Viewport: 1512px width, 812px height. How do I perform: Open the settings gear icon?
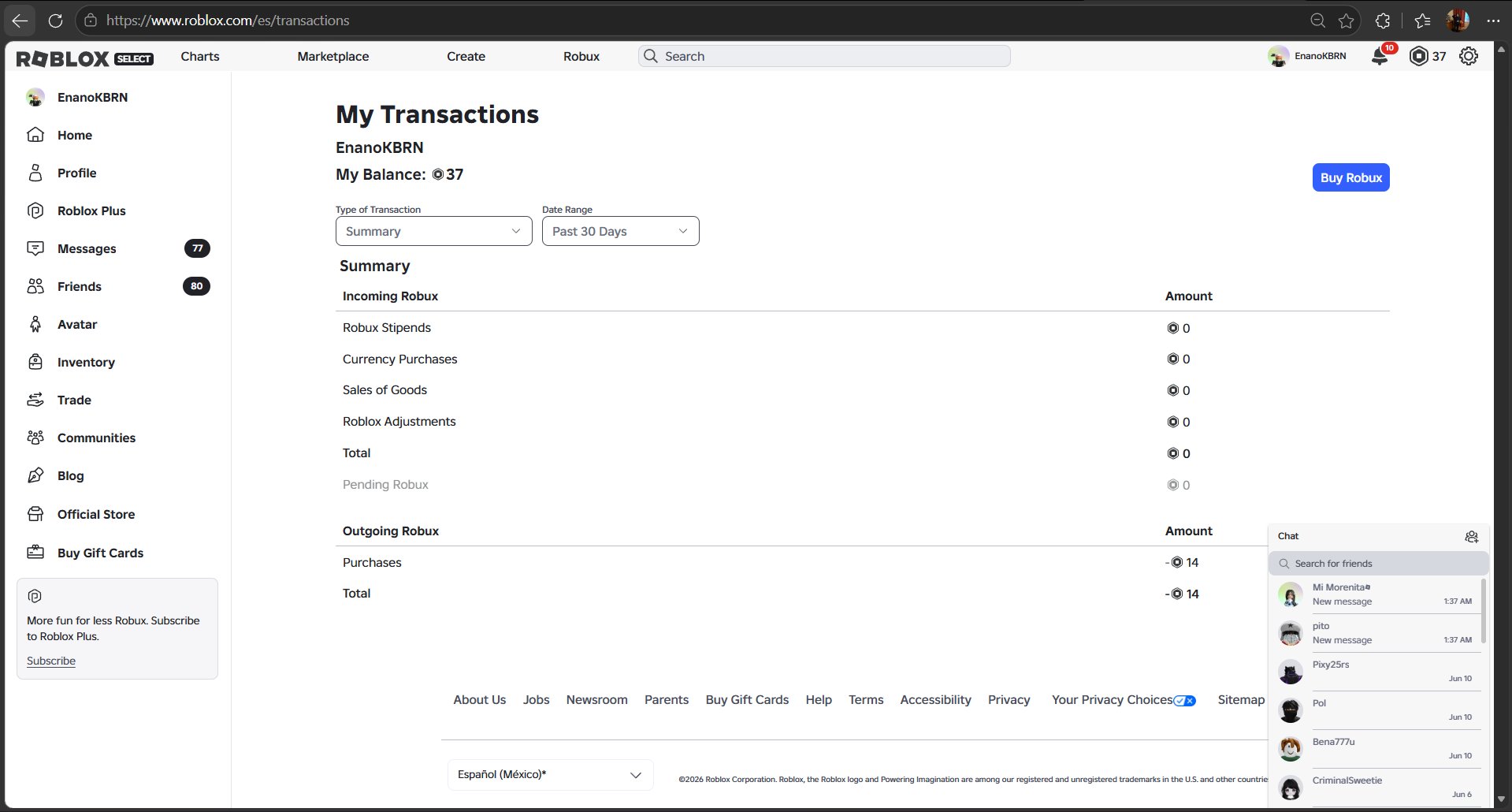tap(1469, 57)
